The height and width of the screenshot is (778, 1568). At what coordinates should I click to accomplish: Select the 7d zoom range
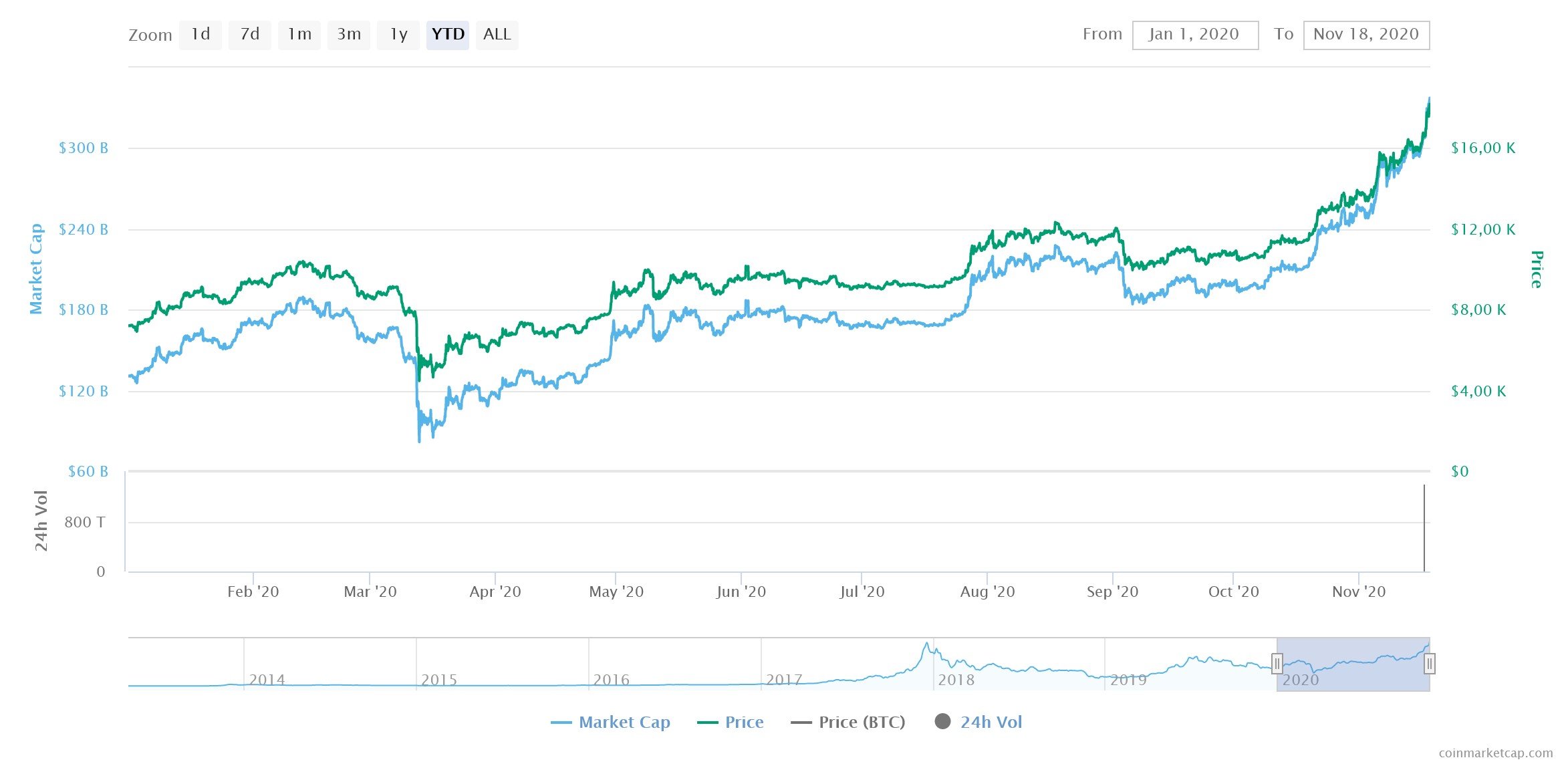250,35
